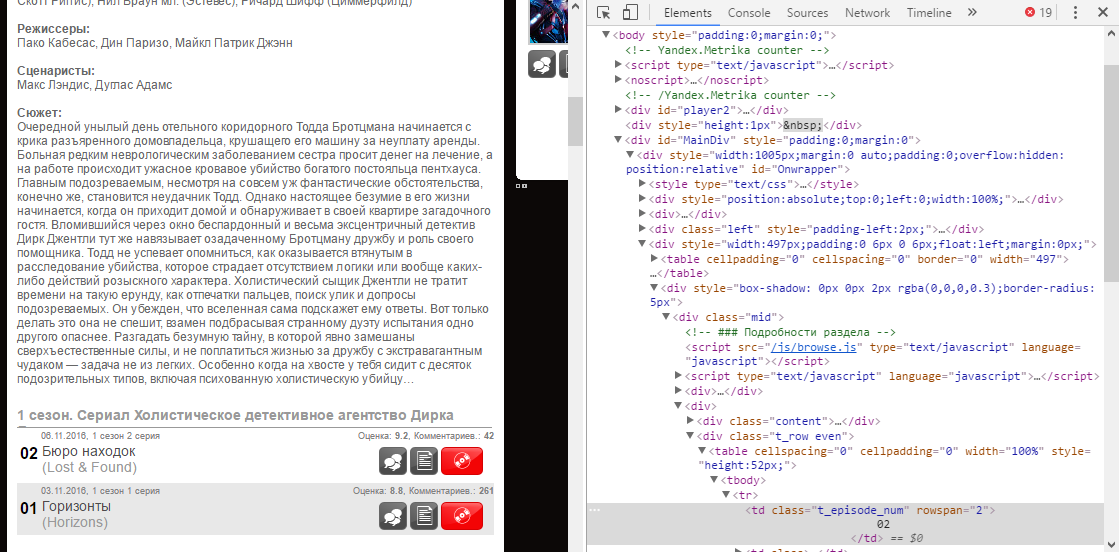This screenshot has height=552, width=1119.
Task: Click the Сюжет: heading
Action: tap(39, 113)
